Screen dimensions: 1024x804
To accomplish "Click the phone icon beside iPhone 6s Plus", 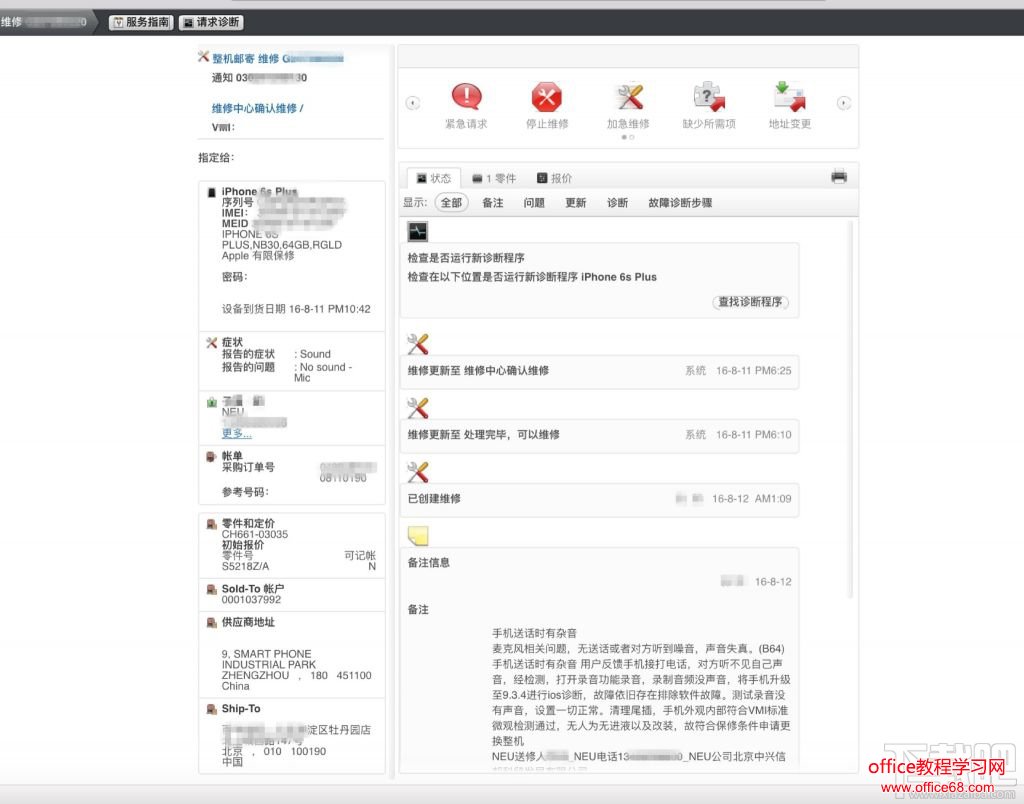I will [x=212, y=193].
